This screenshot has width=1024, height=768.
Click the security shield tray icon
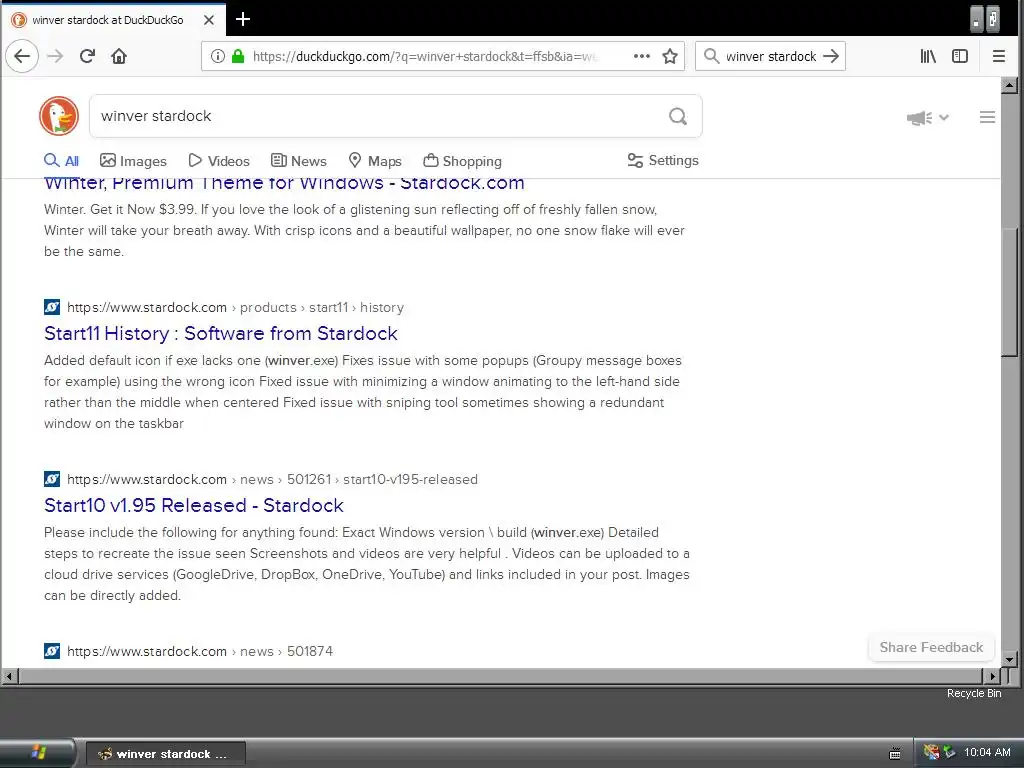click(931, 752)
